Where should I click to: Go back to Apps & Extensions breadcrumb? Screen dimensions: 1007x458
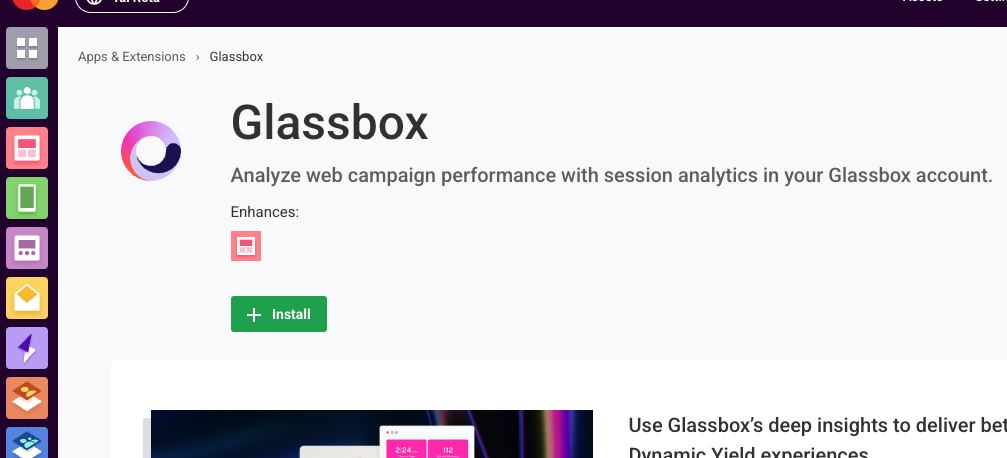click(132, 57)
